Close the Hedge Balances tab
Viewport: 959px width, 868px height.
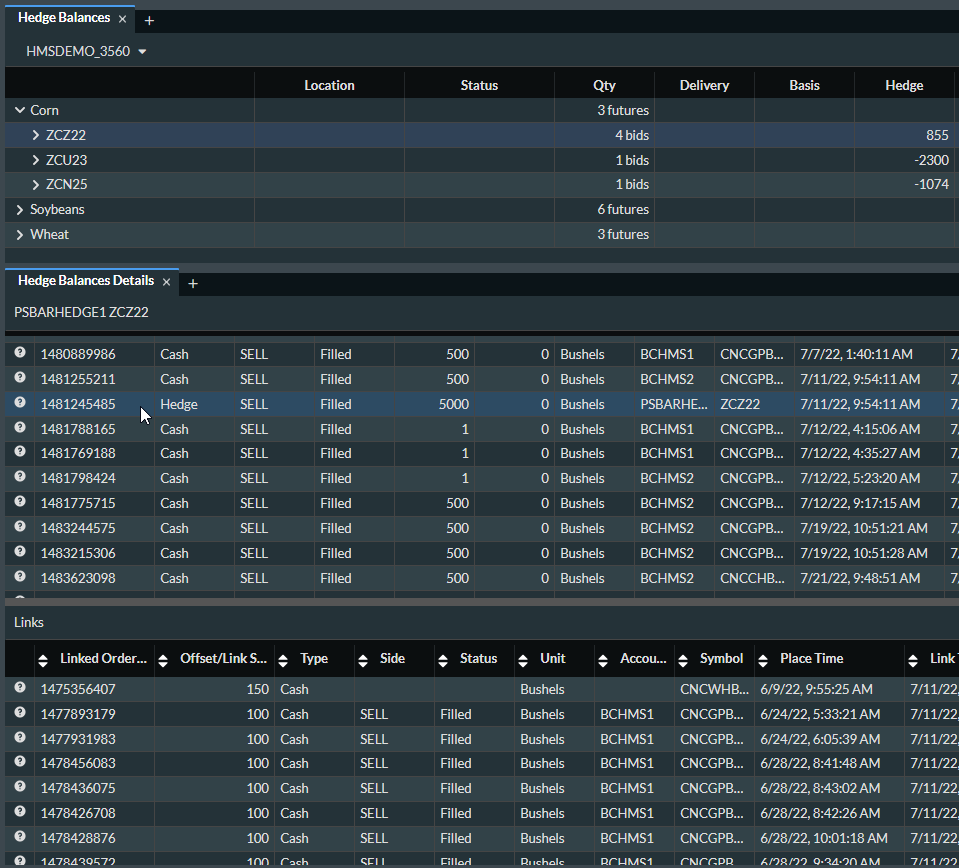pos(122,19)
